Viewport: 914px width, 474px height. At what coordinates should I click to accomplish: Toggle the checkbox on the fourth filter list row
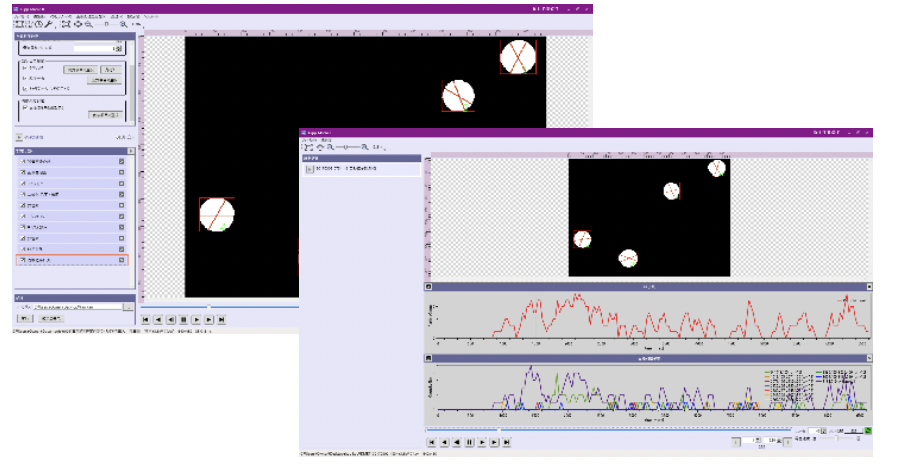tap(22, 194)
